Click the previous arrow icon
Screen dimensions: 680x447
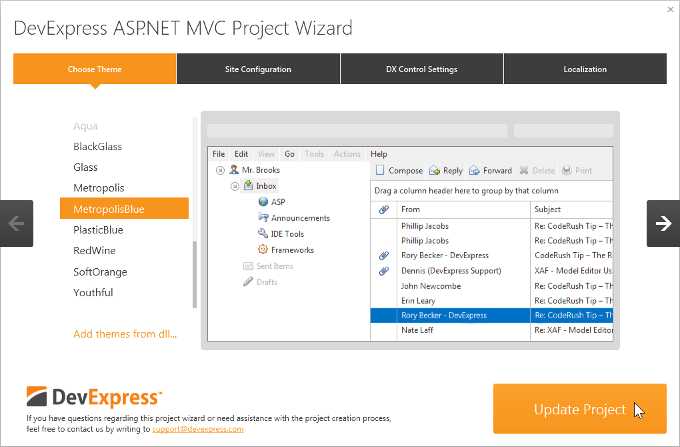point(16,223)
